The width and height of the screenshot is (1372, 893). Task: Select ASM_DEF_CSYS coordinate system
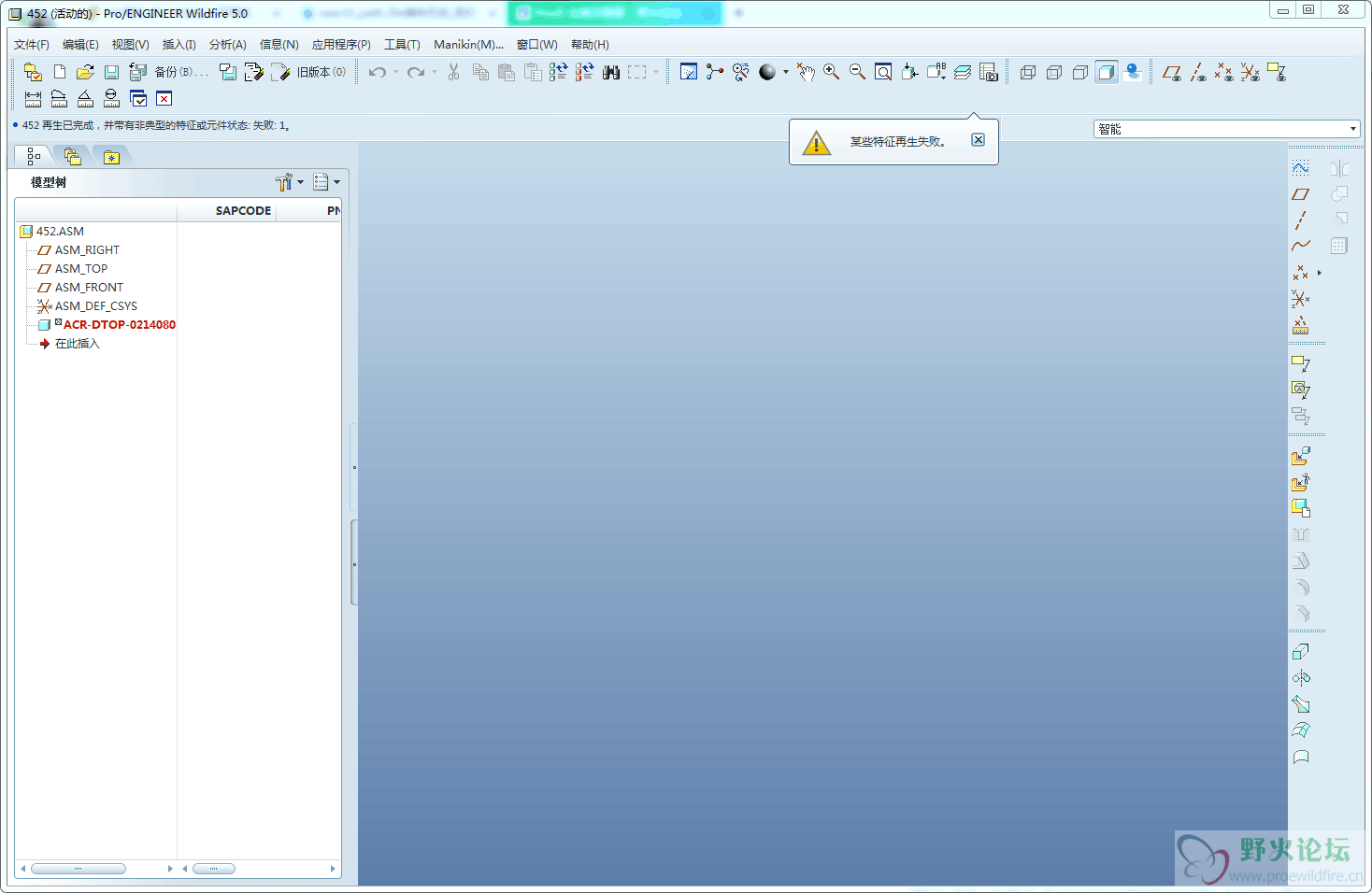pyautogui.click(x=95, y=305)
